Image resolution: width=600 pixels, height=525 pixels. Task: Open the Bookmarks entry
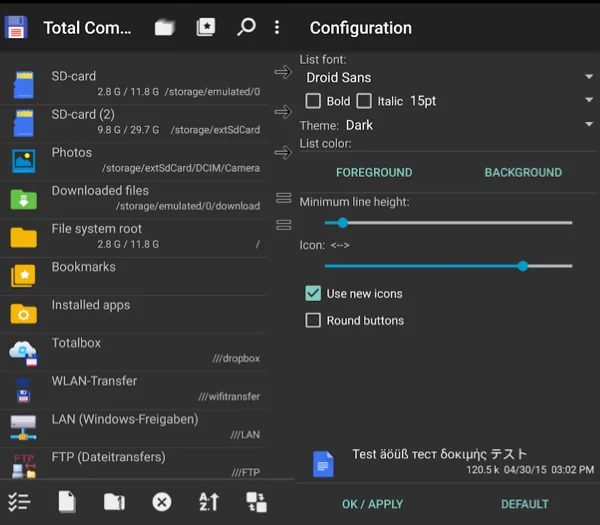pyautogui.click(x=134, y=276)
